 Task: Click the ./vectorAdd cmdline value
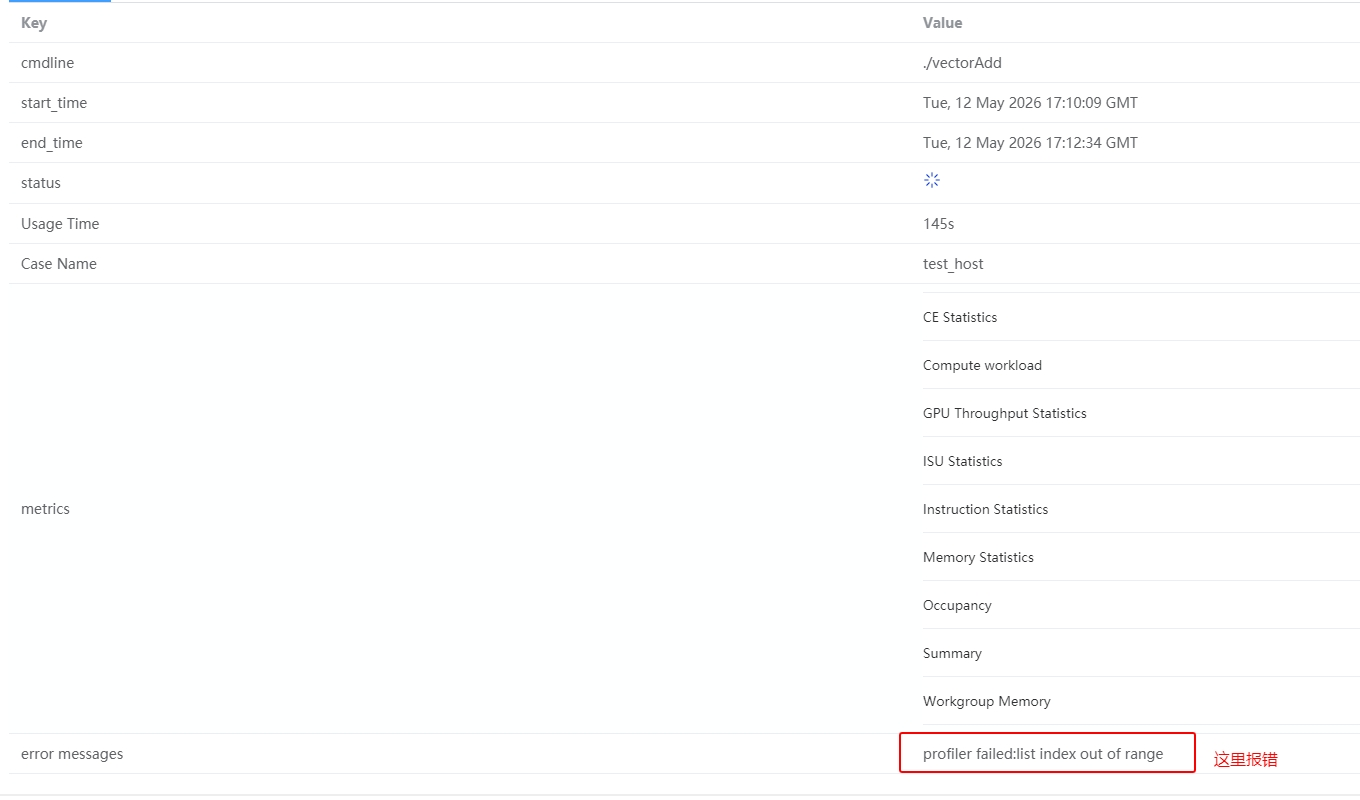(x=962, y=63)
